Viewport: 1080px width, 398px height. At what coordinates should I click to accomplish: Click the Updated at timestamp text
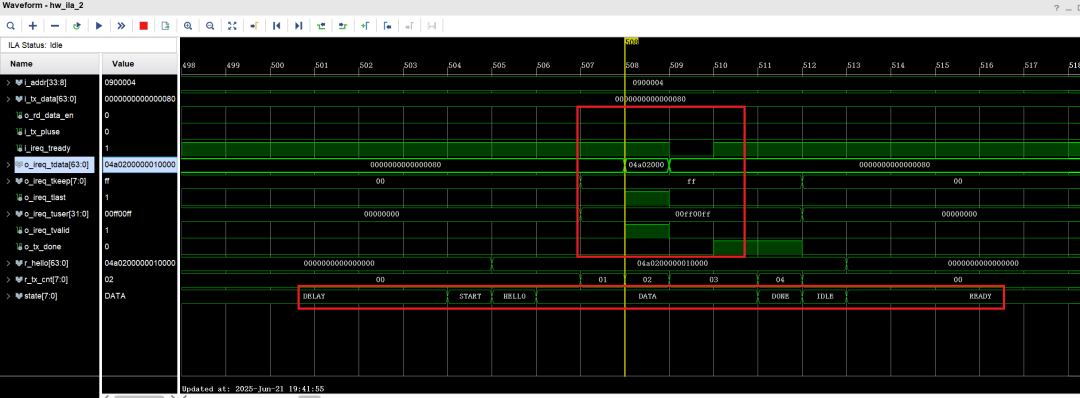tap(253, 388)
